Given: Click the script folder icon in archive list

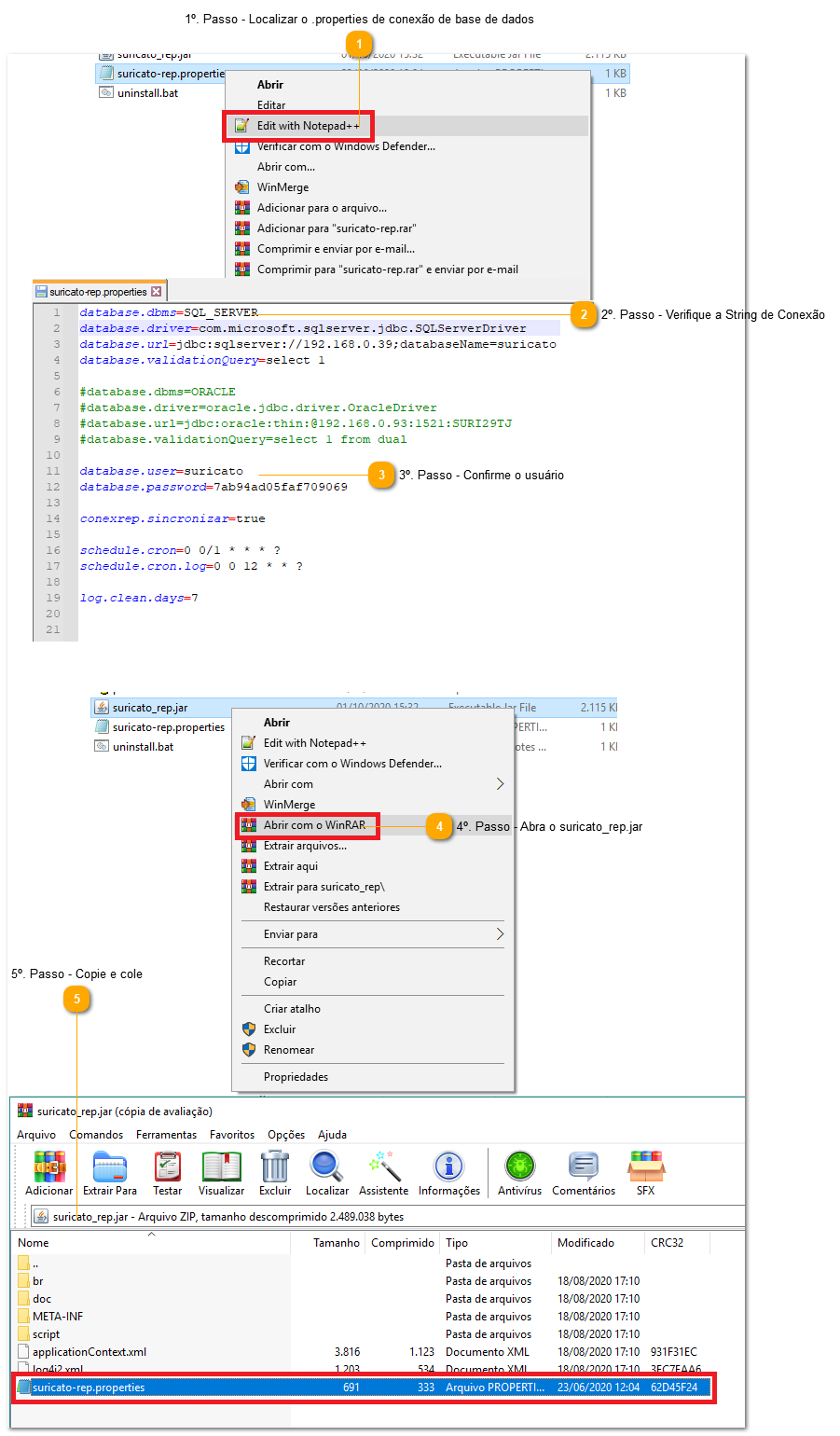Looking at the screenshot, I should (24, 1334).
